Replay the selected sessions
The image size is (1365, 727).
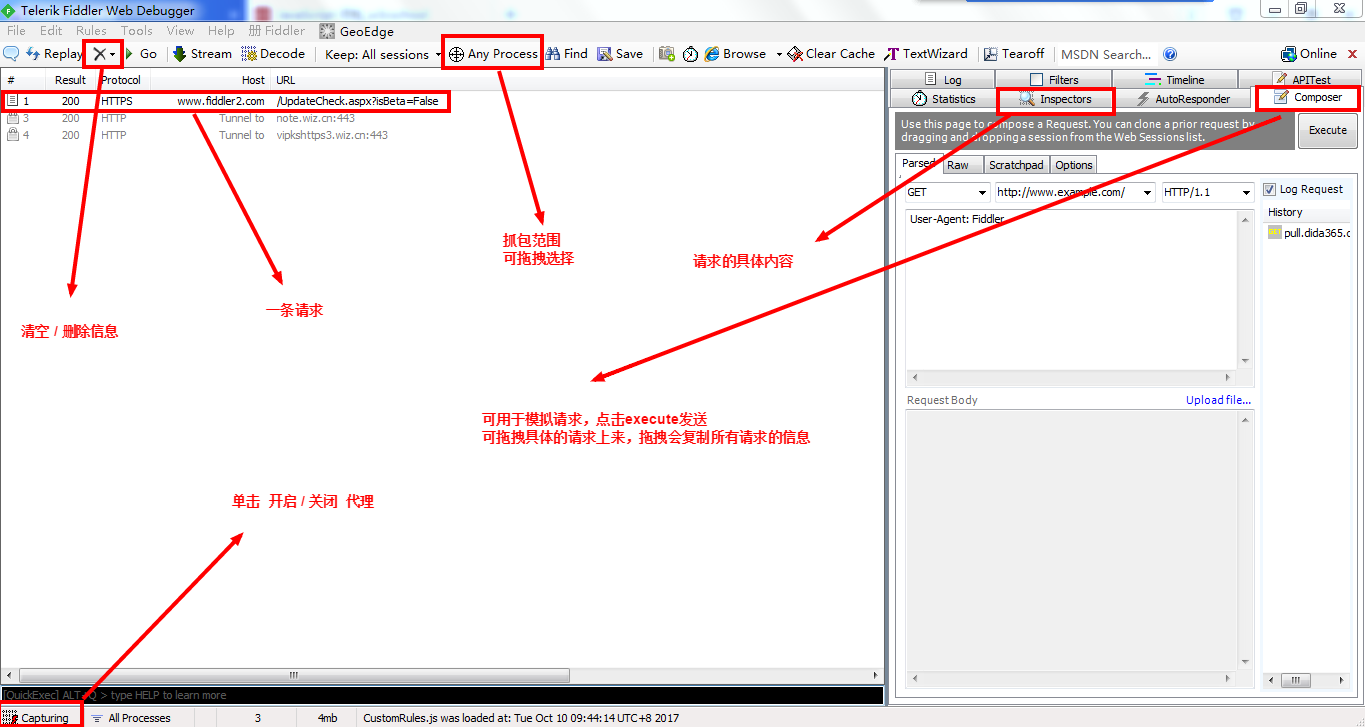pyautogui.click(x=54, y=54)
